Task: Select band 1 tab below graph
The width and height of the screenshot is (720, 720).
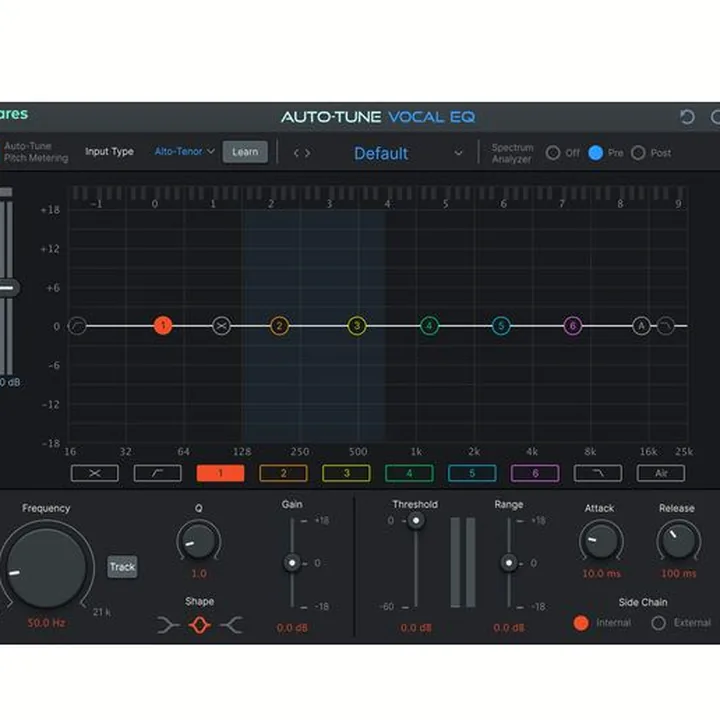Action: click(x=220, y=473)
